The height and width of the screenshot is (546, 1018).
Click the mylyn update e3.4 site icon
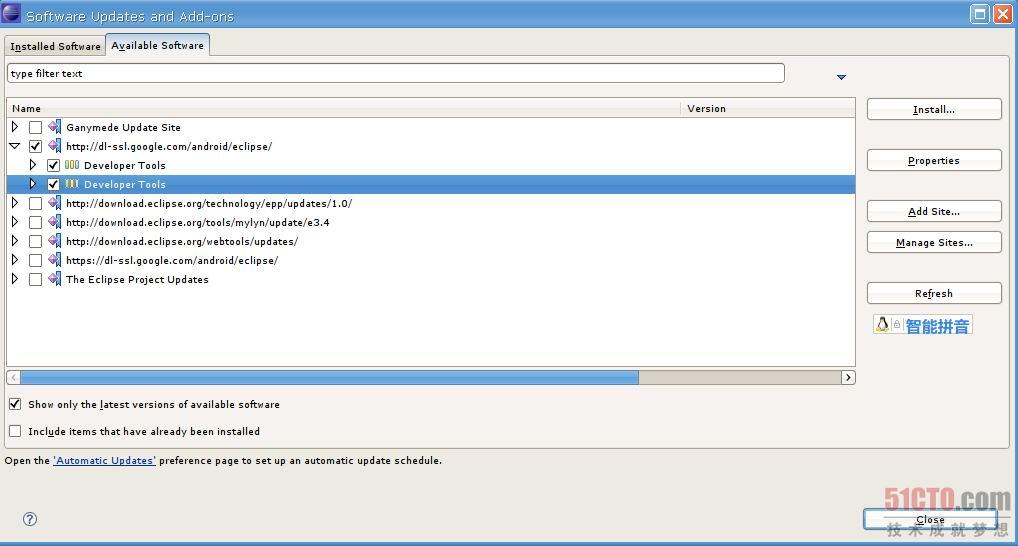click(55, 221)
